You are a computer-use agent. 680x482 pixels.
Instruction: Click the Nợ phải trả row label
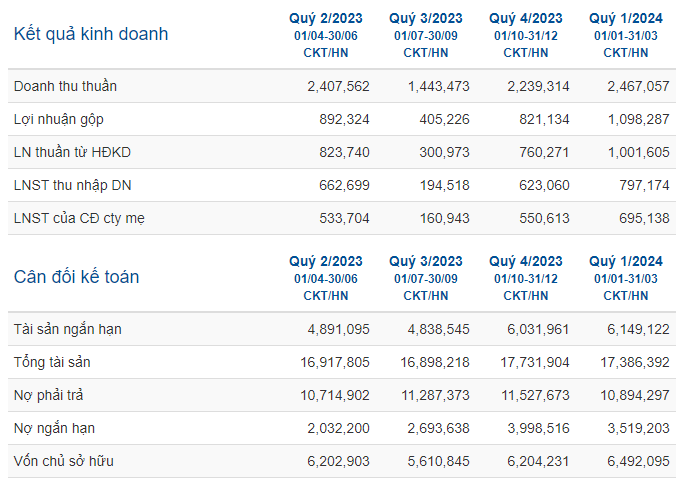point(48,395)
